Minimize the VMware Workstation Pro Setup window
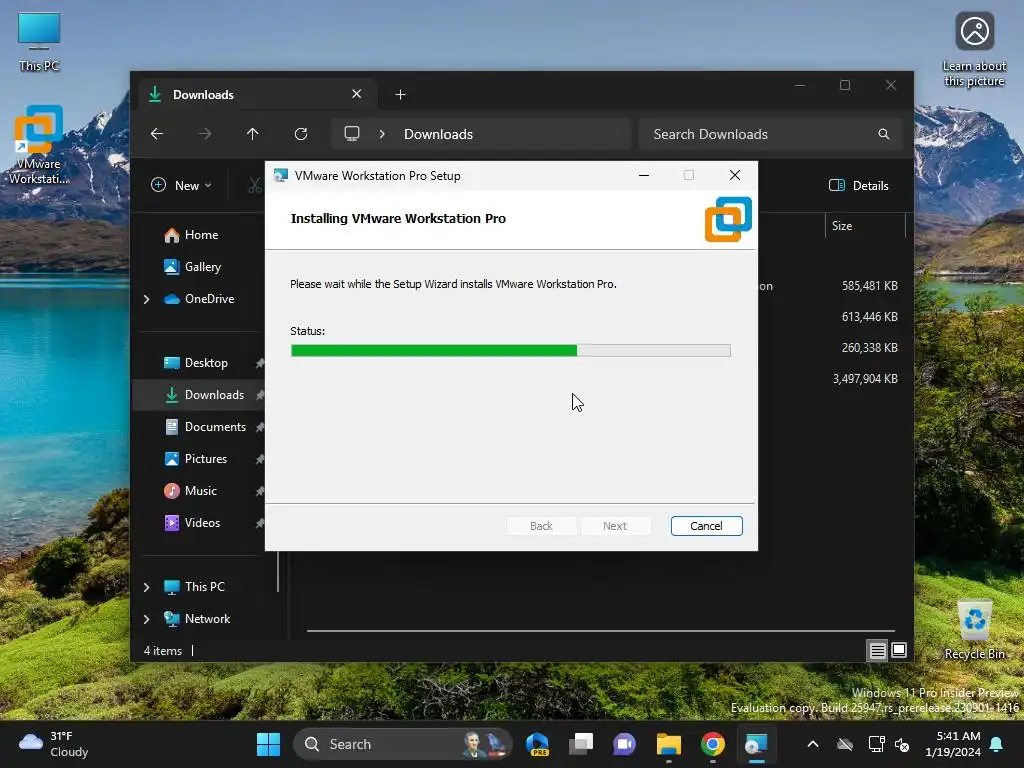 click(643, 176)
